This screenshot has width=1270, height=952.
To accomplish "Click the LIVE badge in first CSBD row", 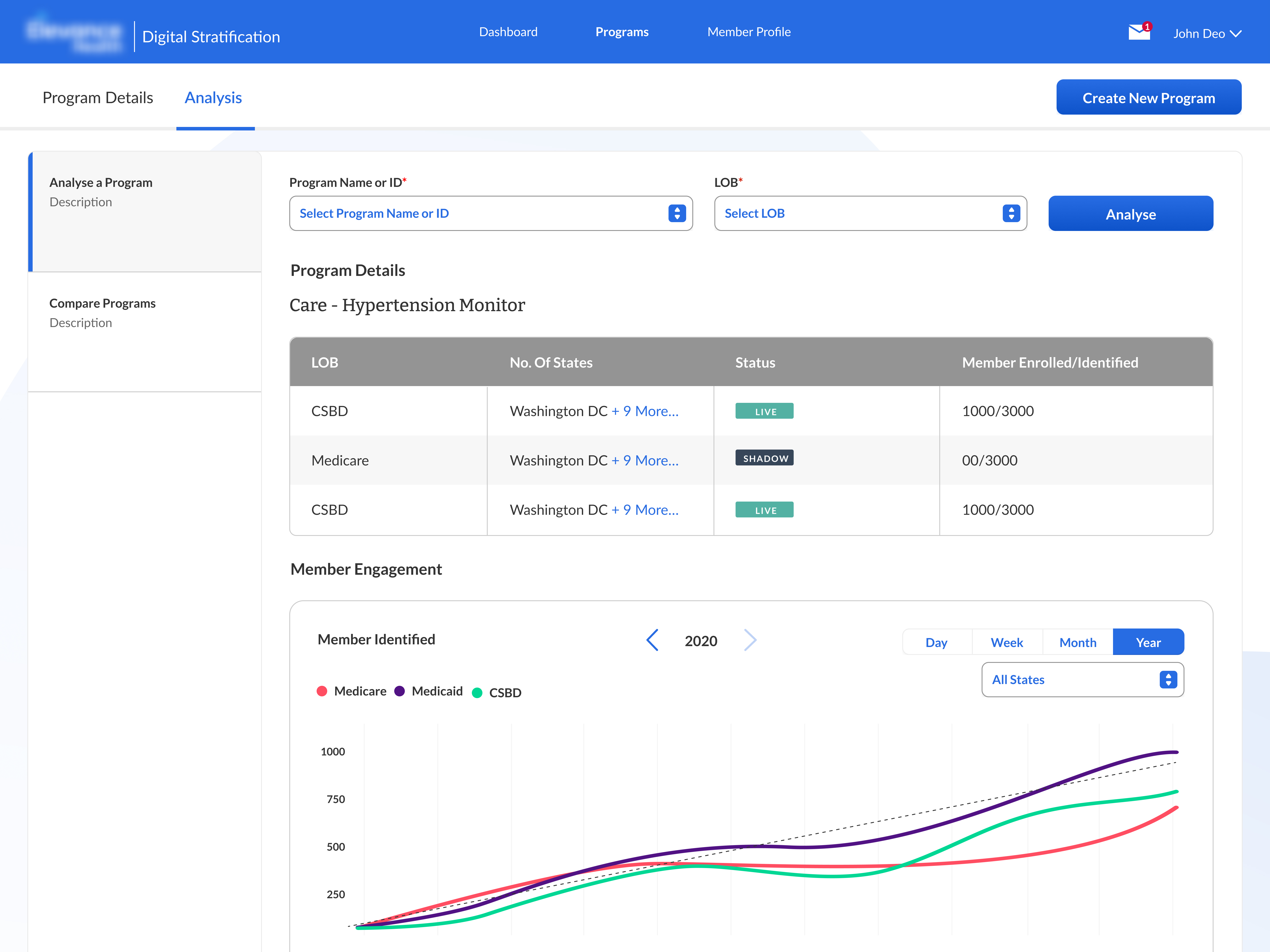I will [764, 411].
